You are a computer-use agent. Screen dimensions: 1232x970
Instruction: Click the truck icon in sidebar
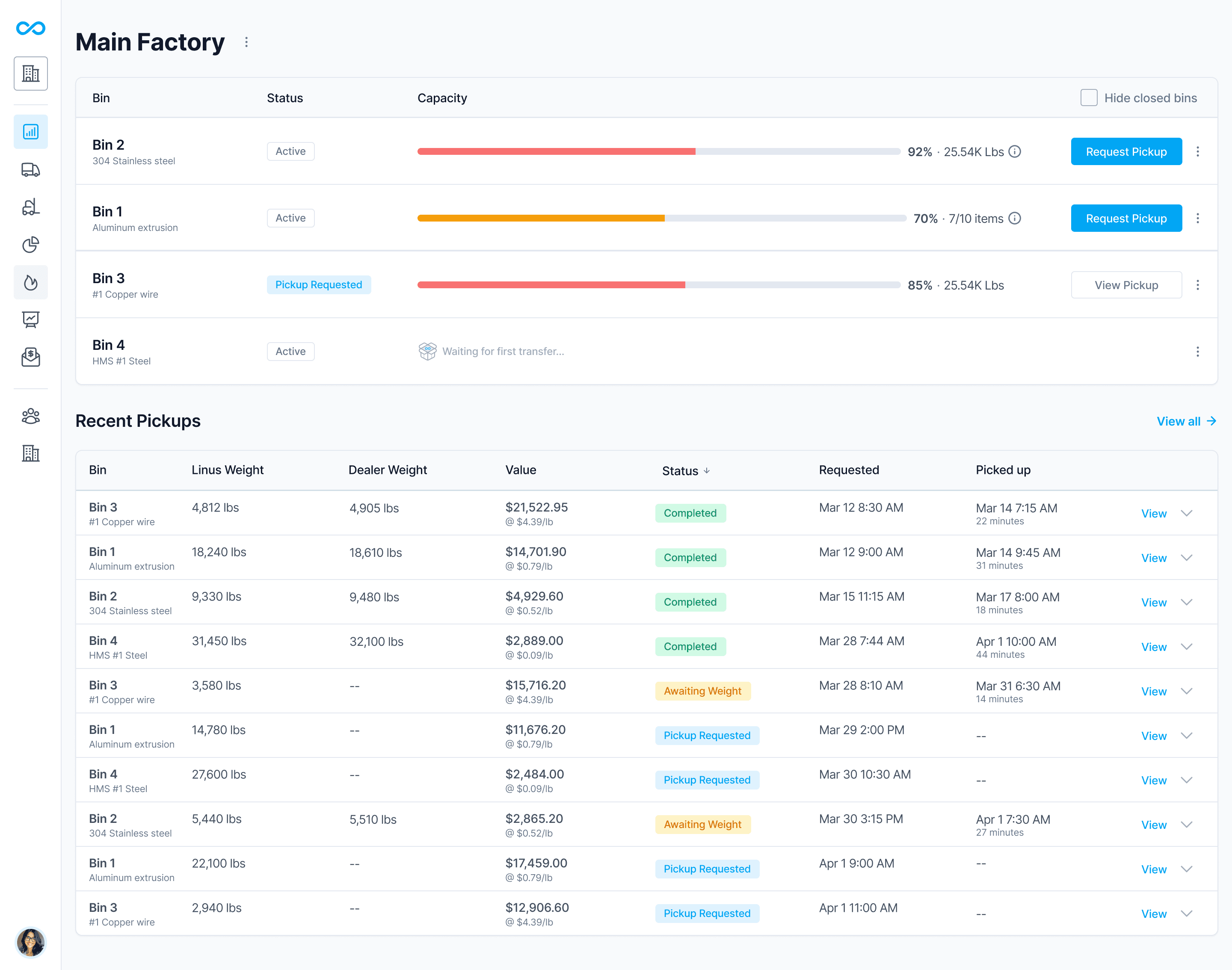tap(31, 169)
